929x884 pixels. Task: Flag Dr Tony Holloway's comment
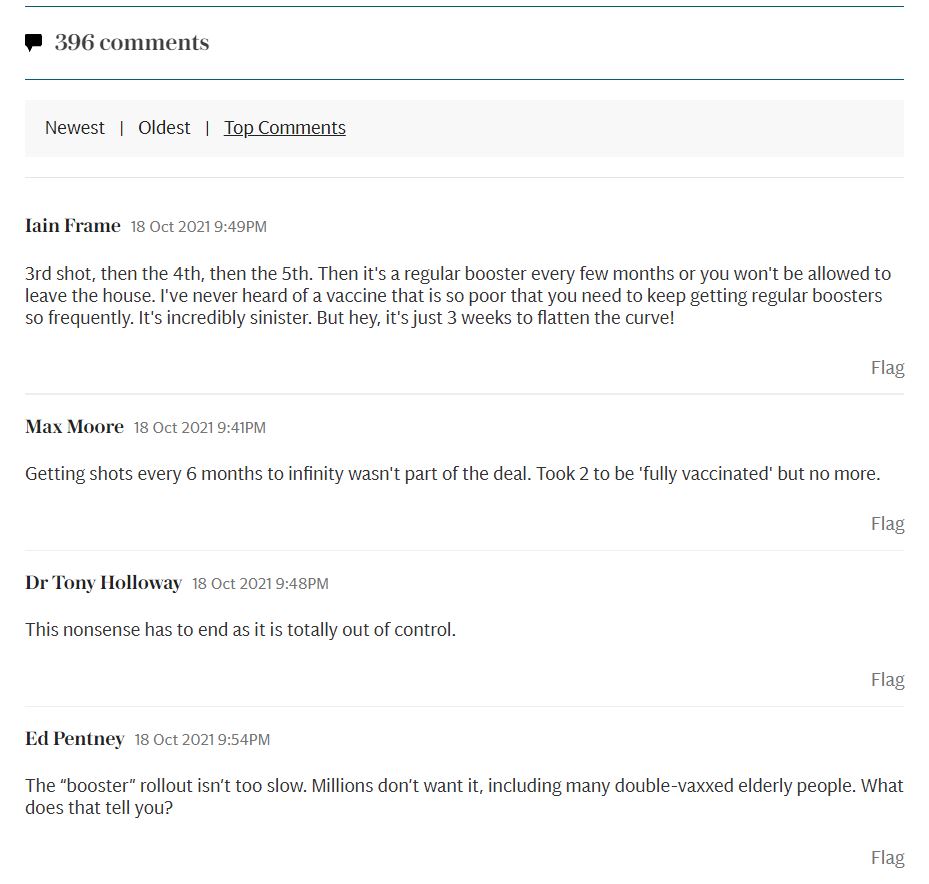pos(887,680)
